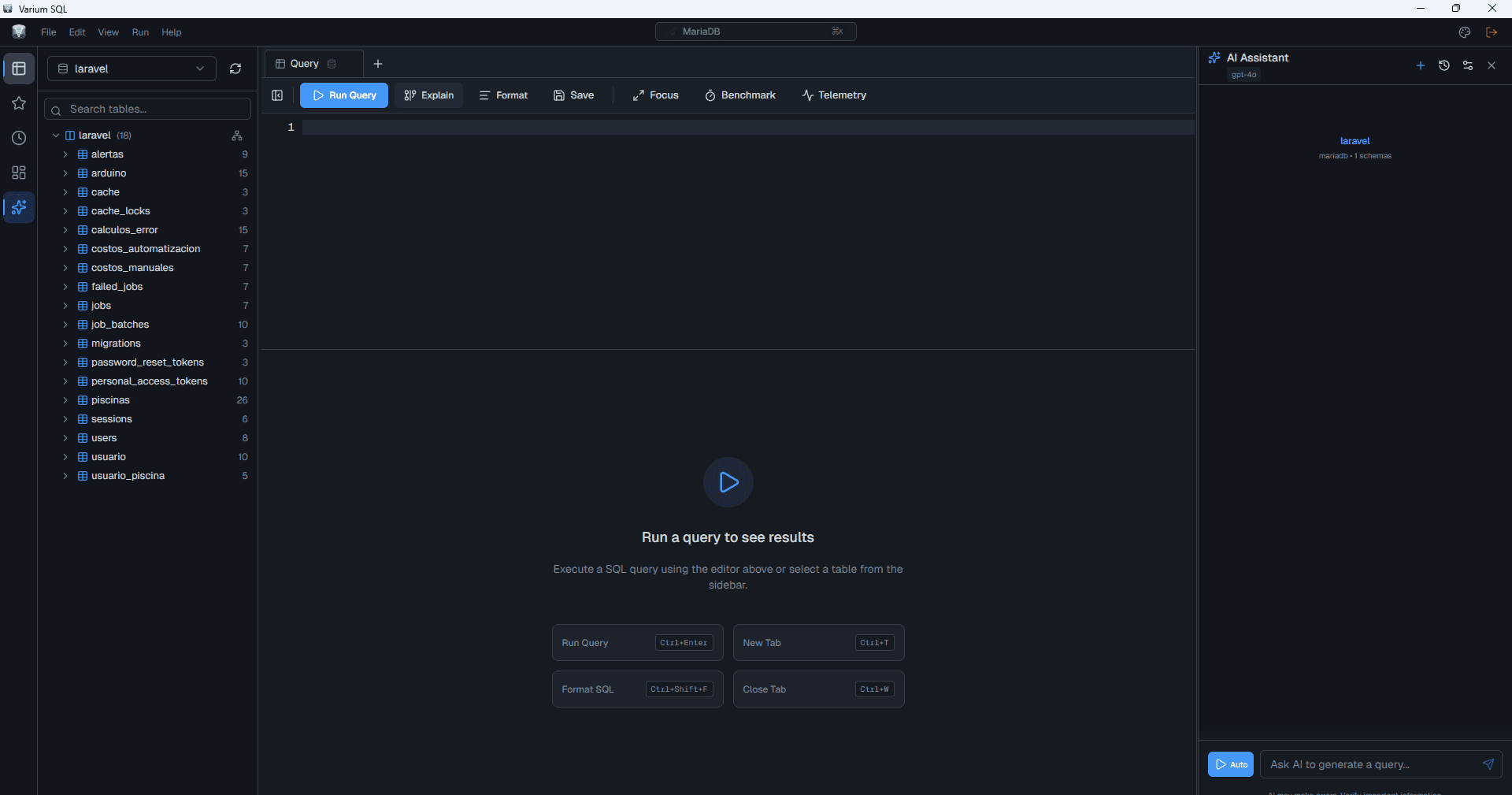This screenshot has height=795, width=1512.
Task: Refresh the database connection list
Action: coord(235,69)
